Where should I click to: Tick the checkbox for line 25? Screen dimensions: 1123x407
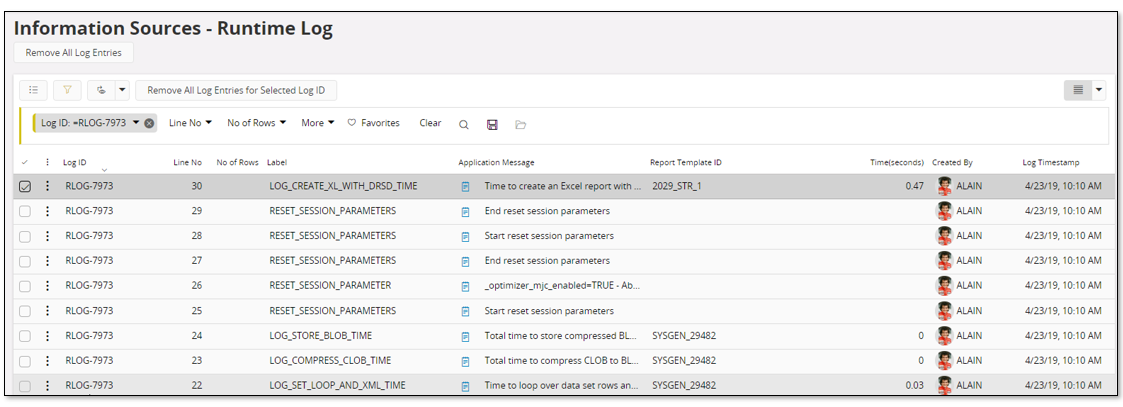25,311
